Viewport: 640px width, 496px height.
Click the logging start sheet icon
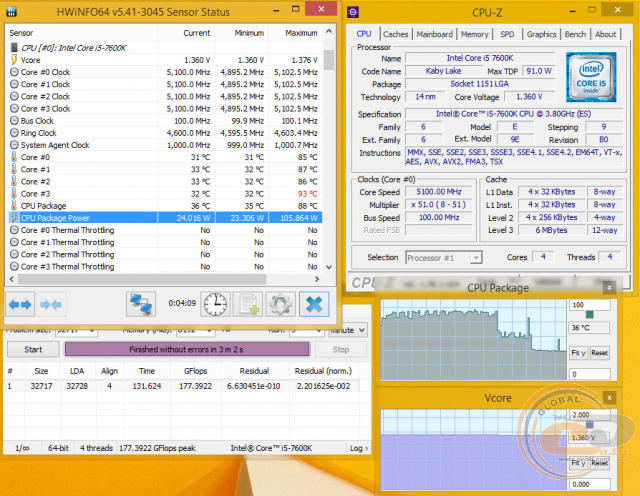tap(248, 304)
